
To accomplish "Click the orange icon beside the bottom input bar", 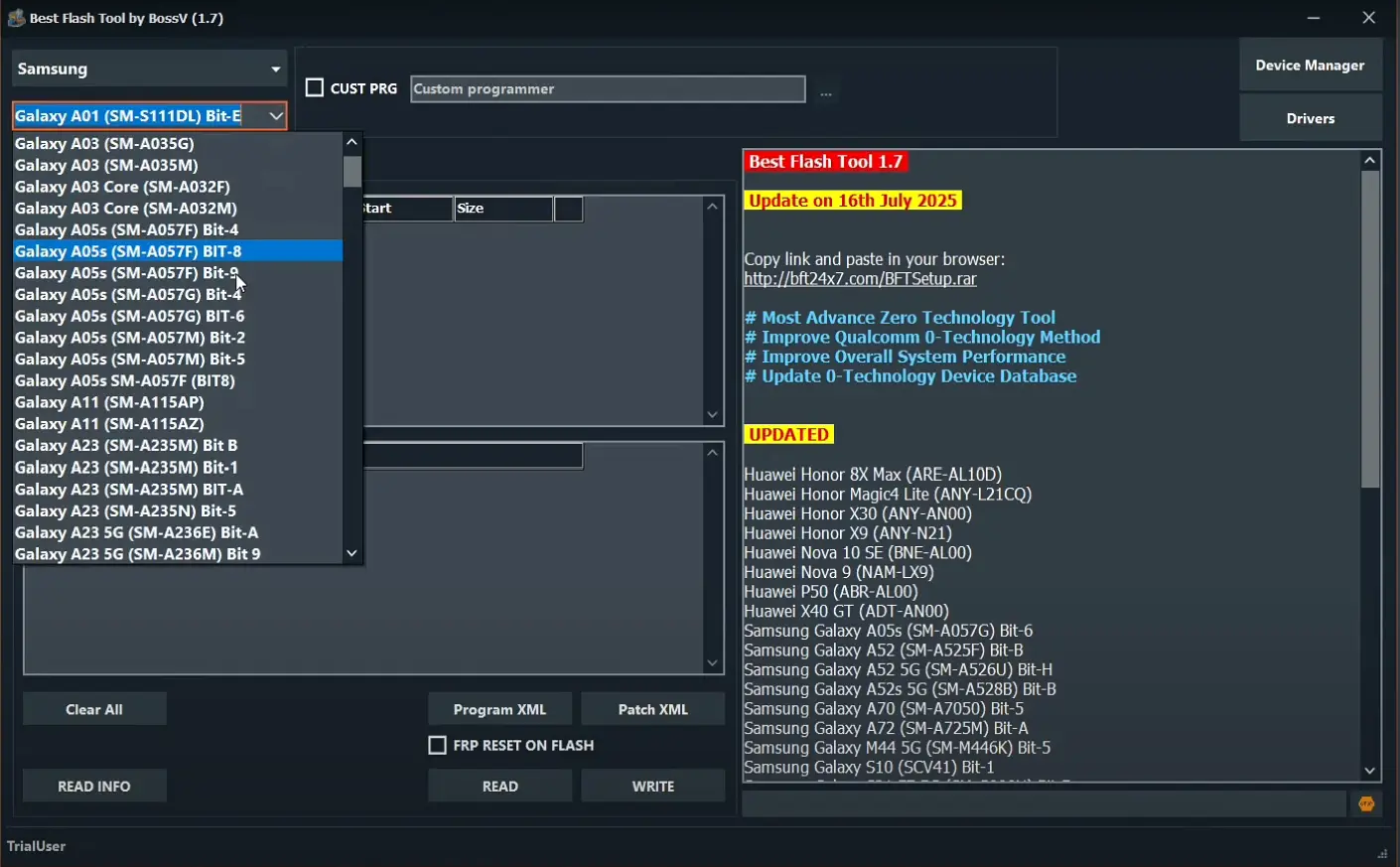I will pos(1366,804).
